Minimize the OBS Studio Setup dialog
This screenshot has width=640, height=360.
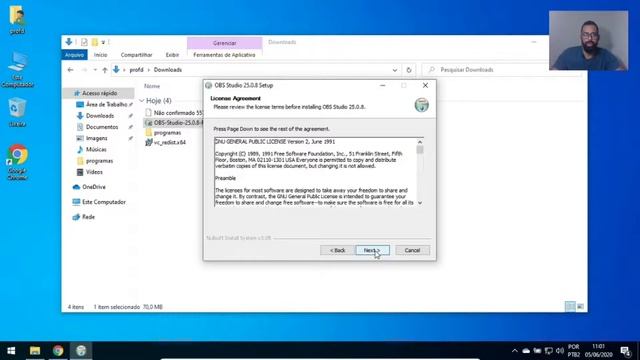click(x=382, y=85)
